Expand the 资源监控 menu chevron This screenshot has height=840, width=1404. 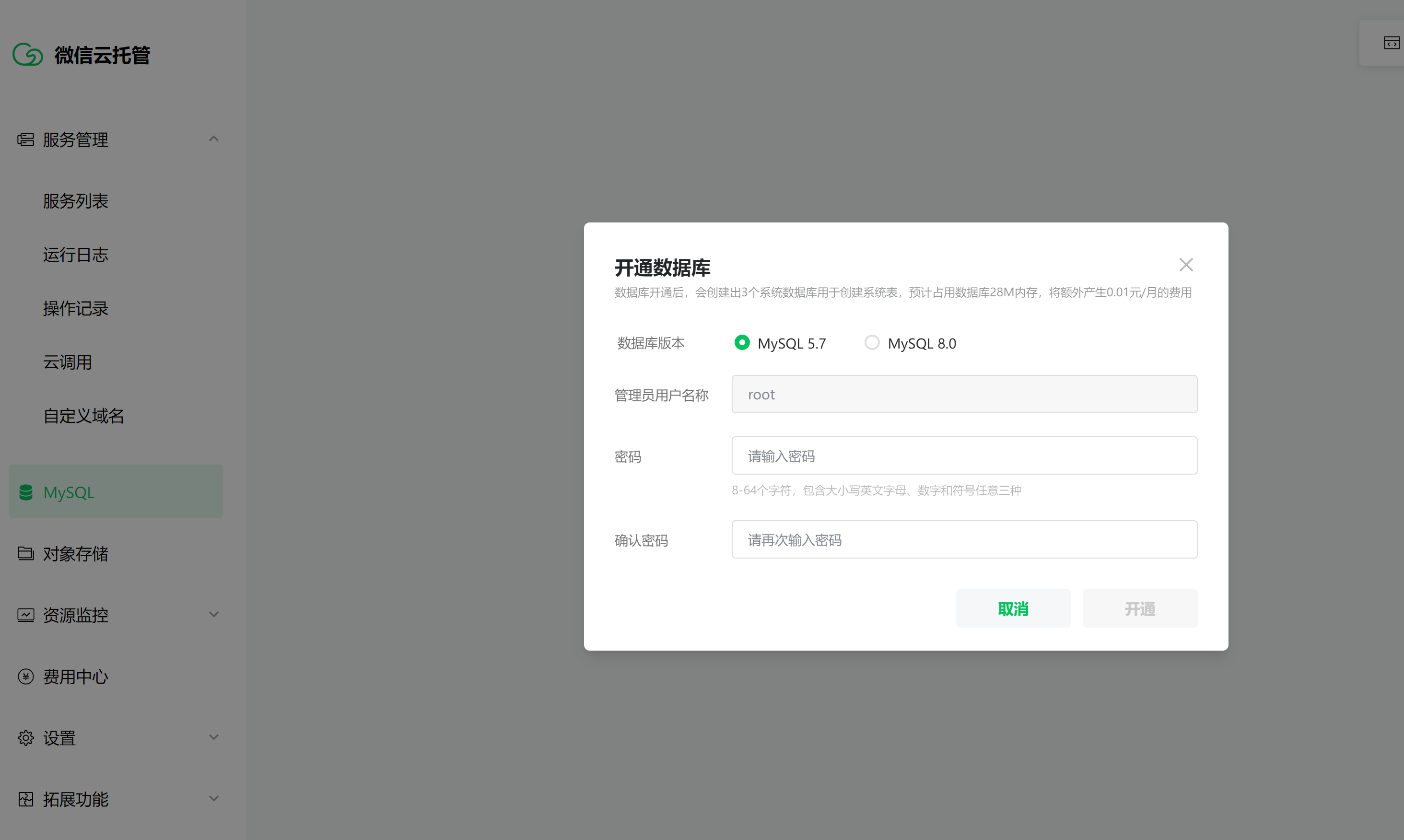[x=213, y=614]
